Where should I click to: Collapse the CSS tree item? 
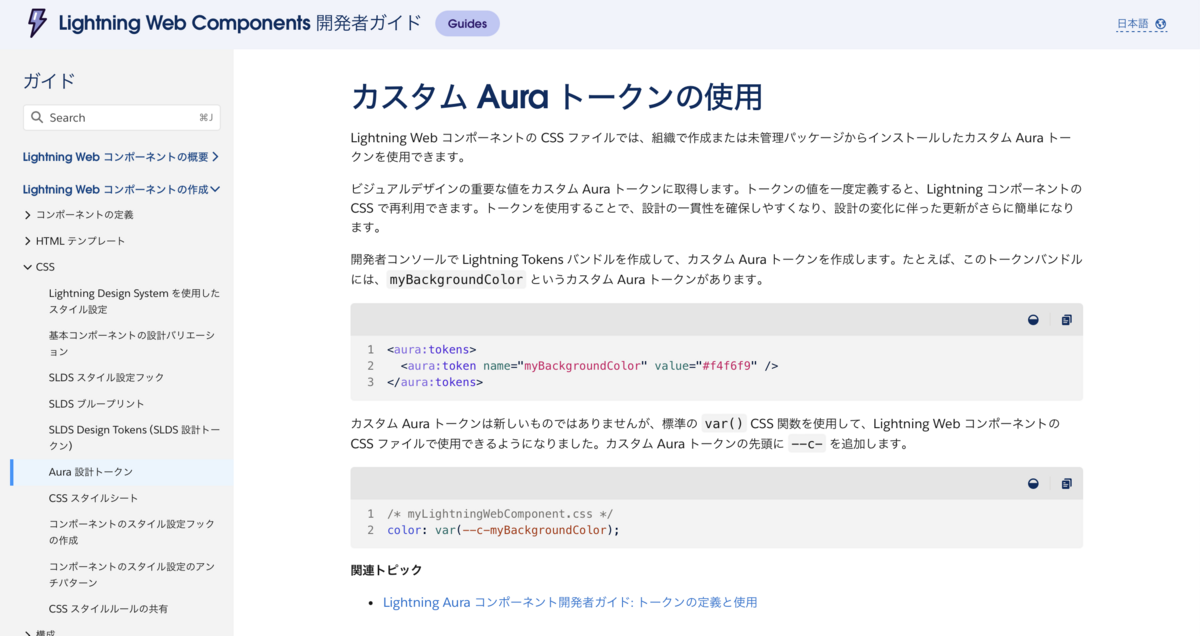point(39,267)
